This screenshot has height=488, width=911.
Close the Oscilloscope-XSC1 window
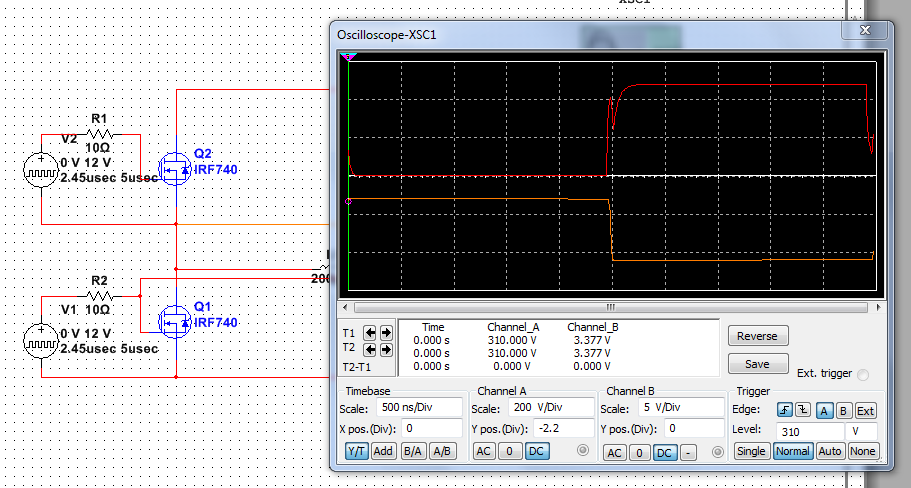point(865,30)
